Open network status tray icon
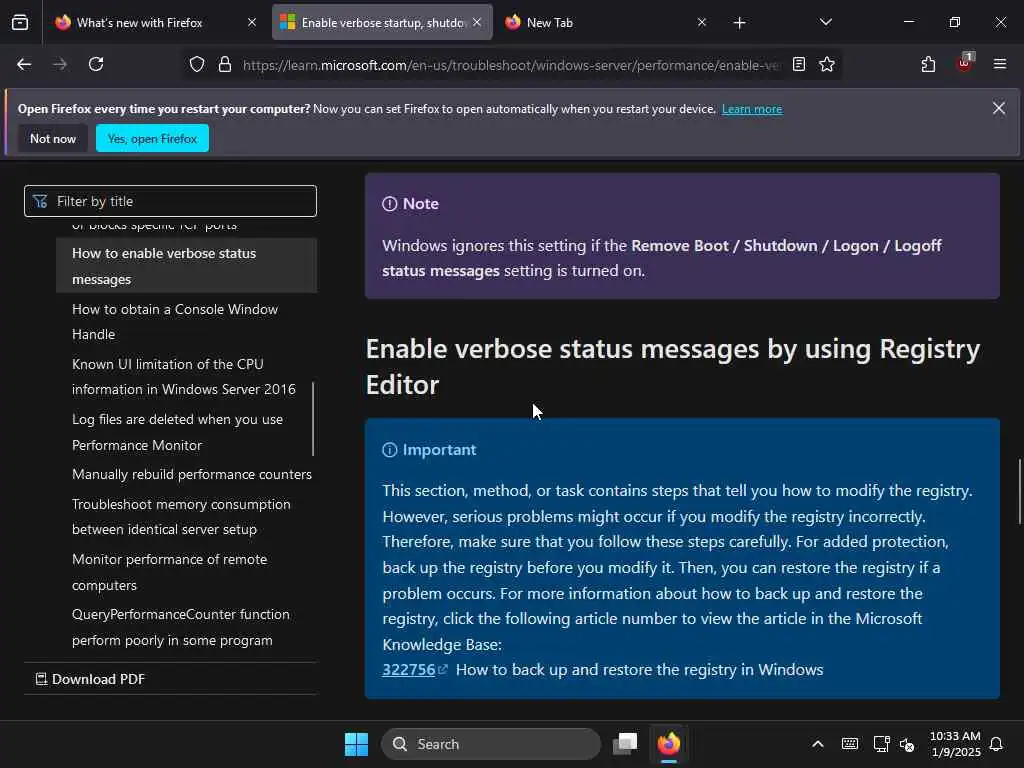Image resolution: width=1024 pixels, height=768 pixels. [x=881, y=744]
